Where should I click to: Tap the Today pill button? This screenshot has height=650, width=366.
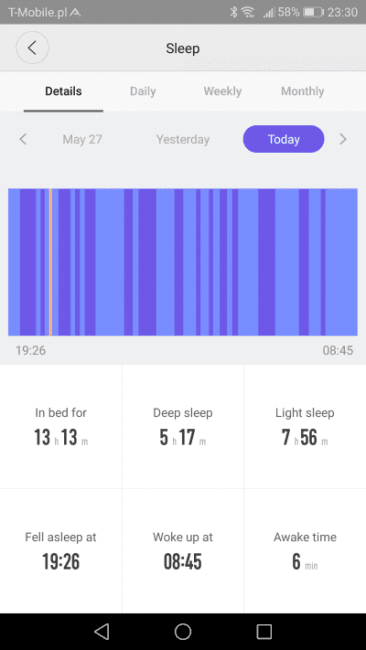coord(284,139)
